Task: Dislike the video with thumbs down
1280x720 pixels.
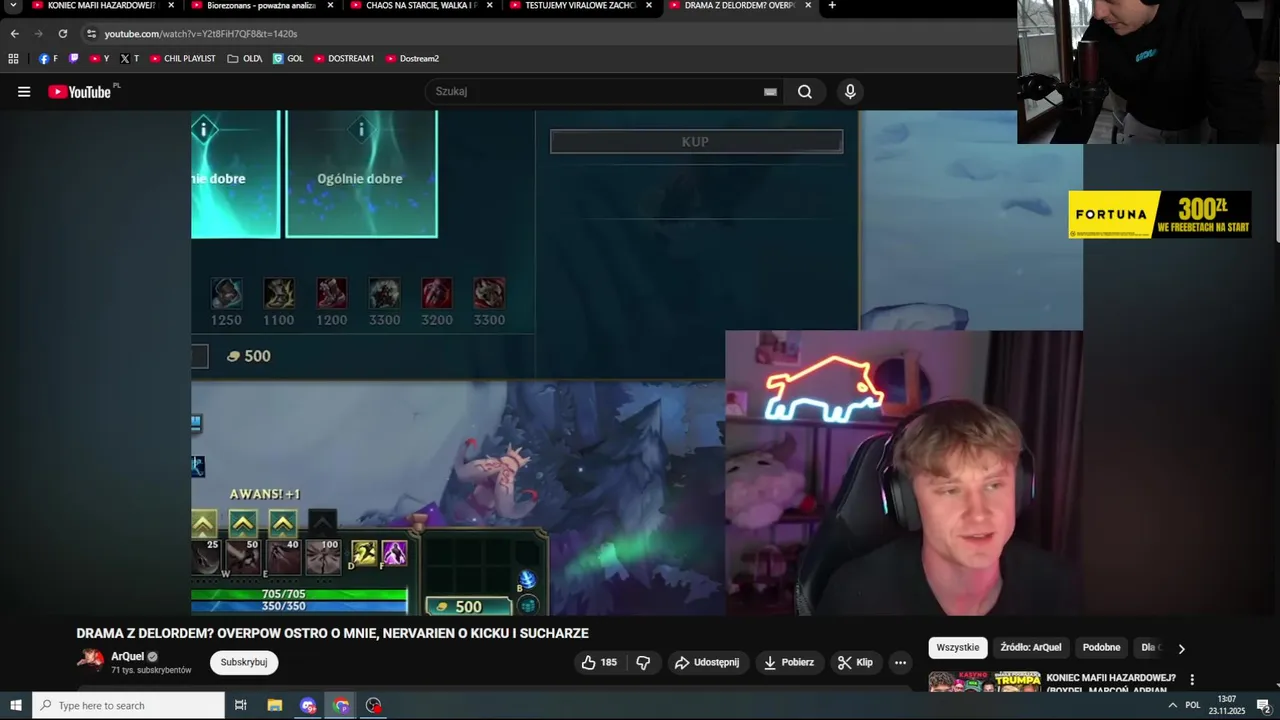Action: point(643,662)
